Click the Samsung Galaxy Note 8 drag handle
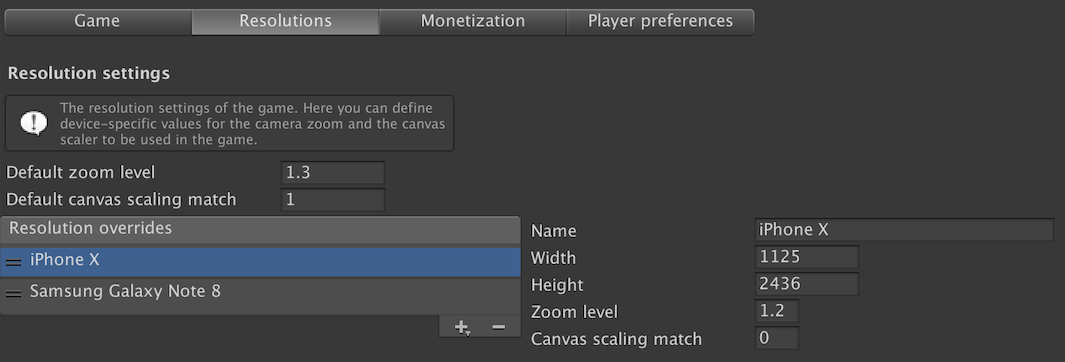 (14, 293)
